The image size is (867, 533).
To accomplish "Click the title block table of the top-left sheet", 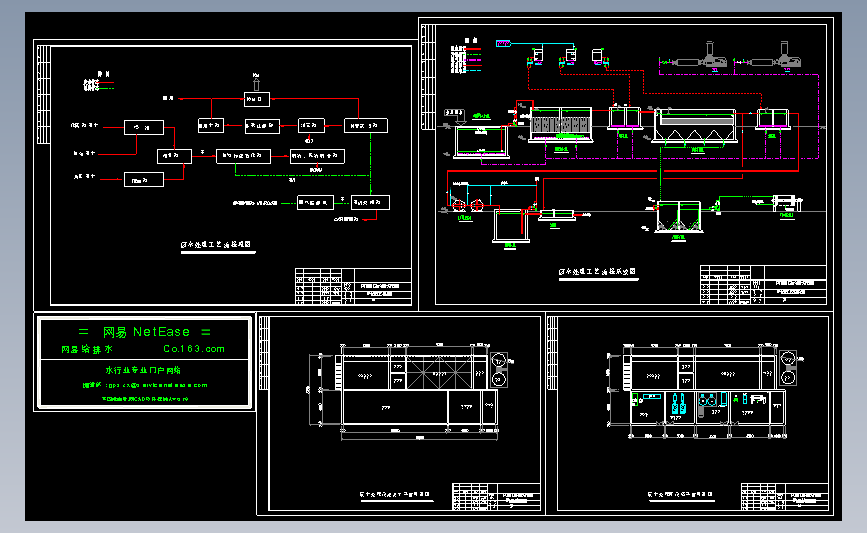I will [x=353, y=286].
